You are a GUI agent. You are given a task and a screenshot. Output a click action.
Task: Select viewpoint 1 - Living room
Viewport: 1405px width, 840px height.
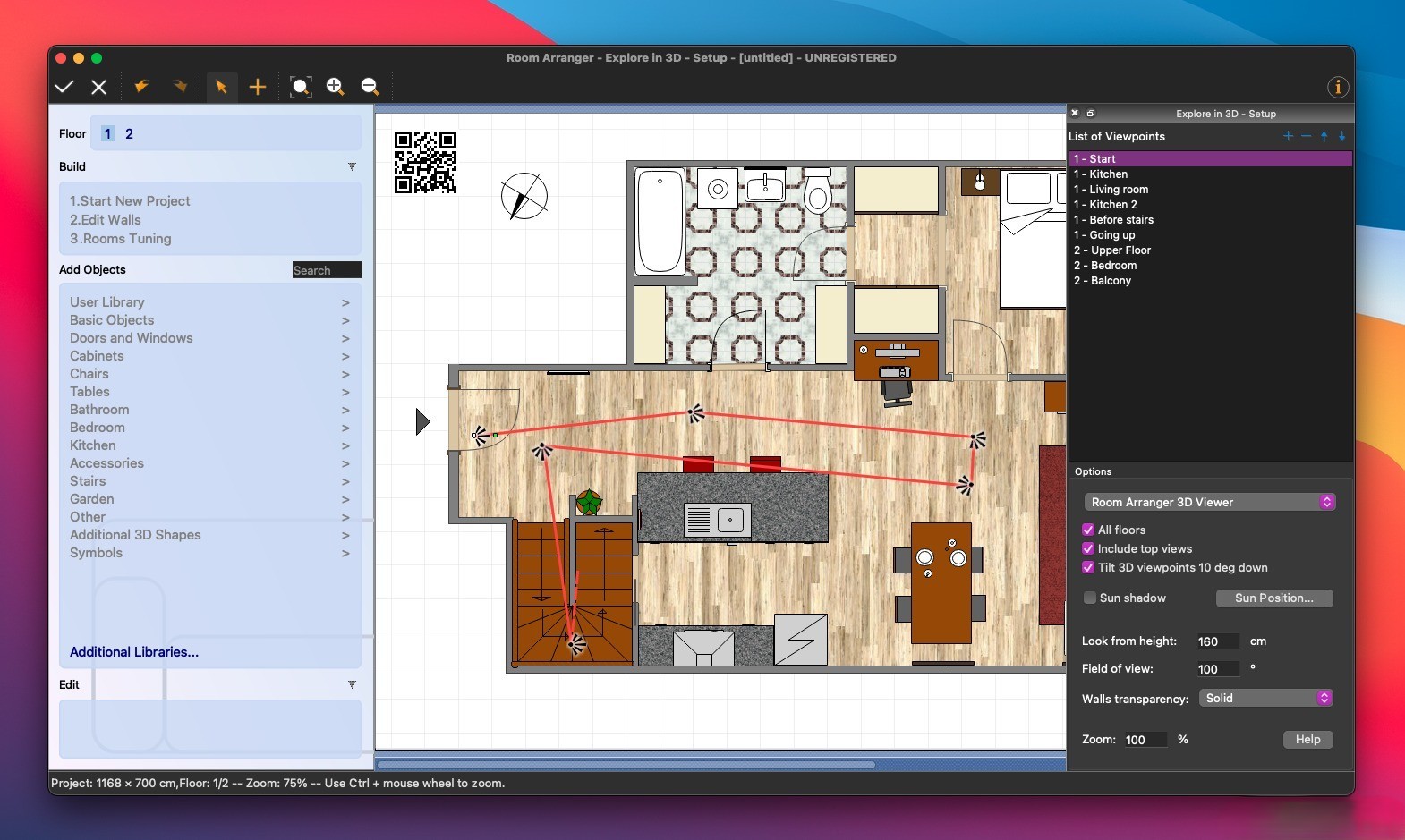coord(1211,190)
